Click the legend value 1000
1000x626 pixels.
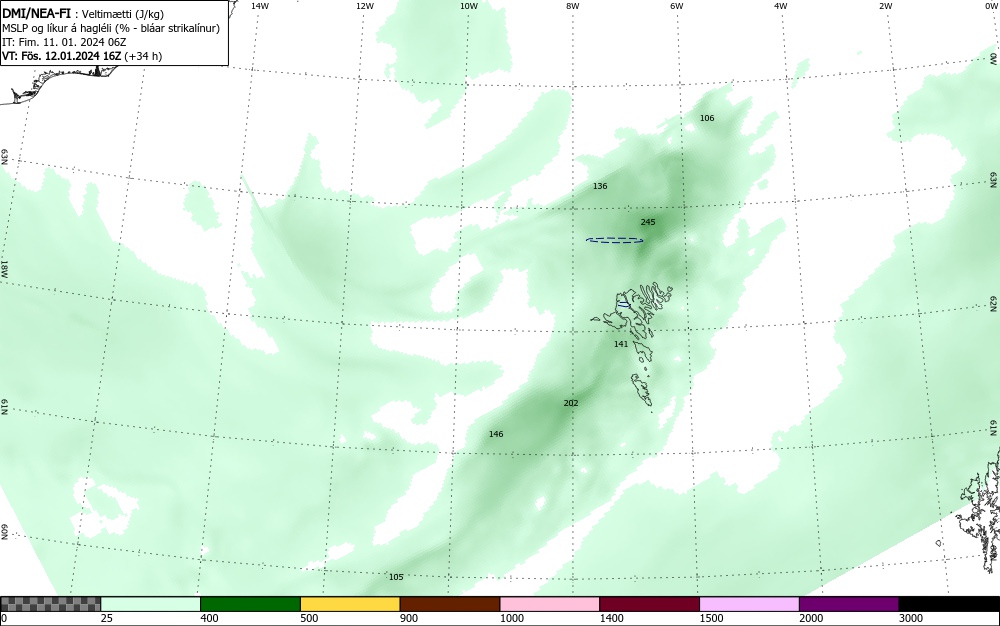coord(511,618)
